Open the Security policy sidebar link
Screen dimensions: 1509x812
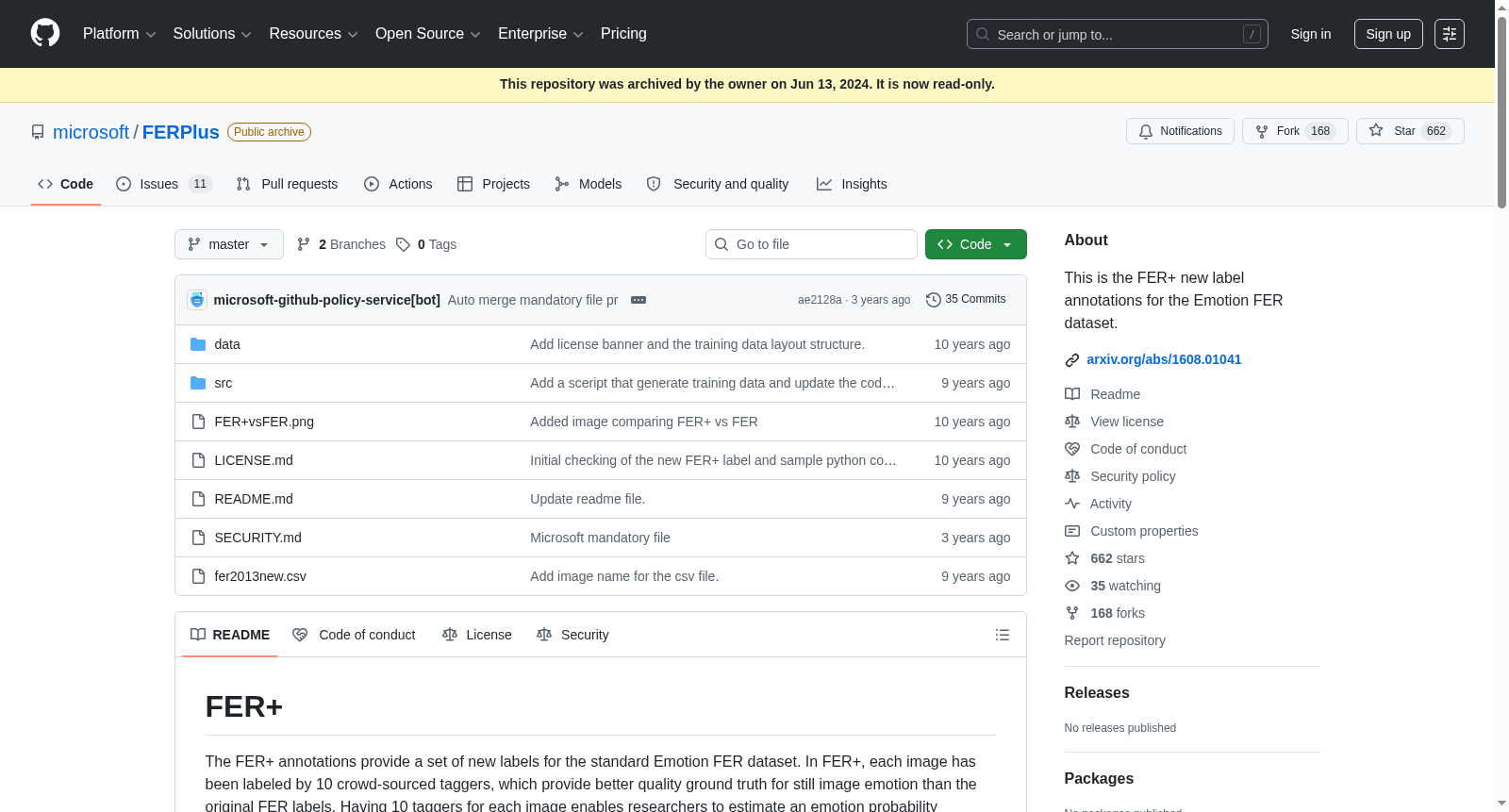click(1133, 476)
